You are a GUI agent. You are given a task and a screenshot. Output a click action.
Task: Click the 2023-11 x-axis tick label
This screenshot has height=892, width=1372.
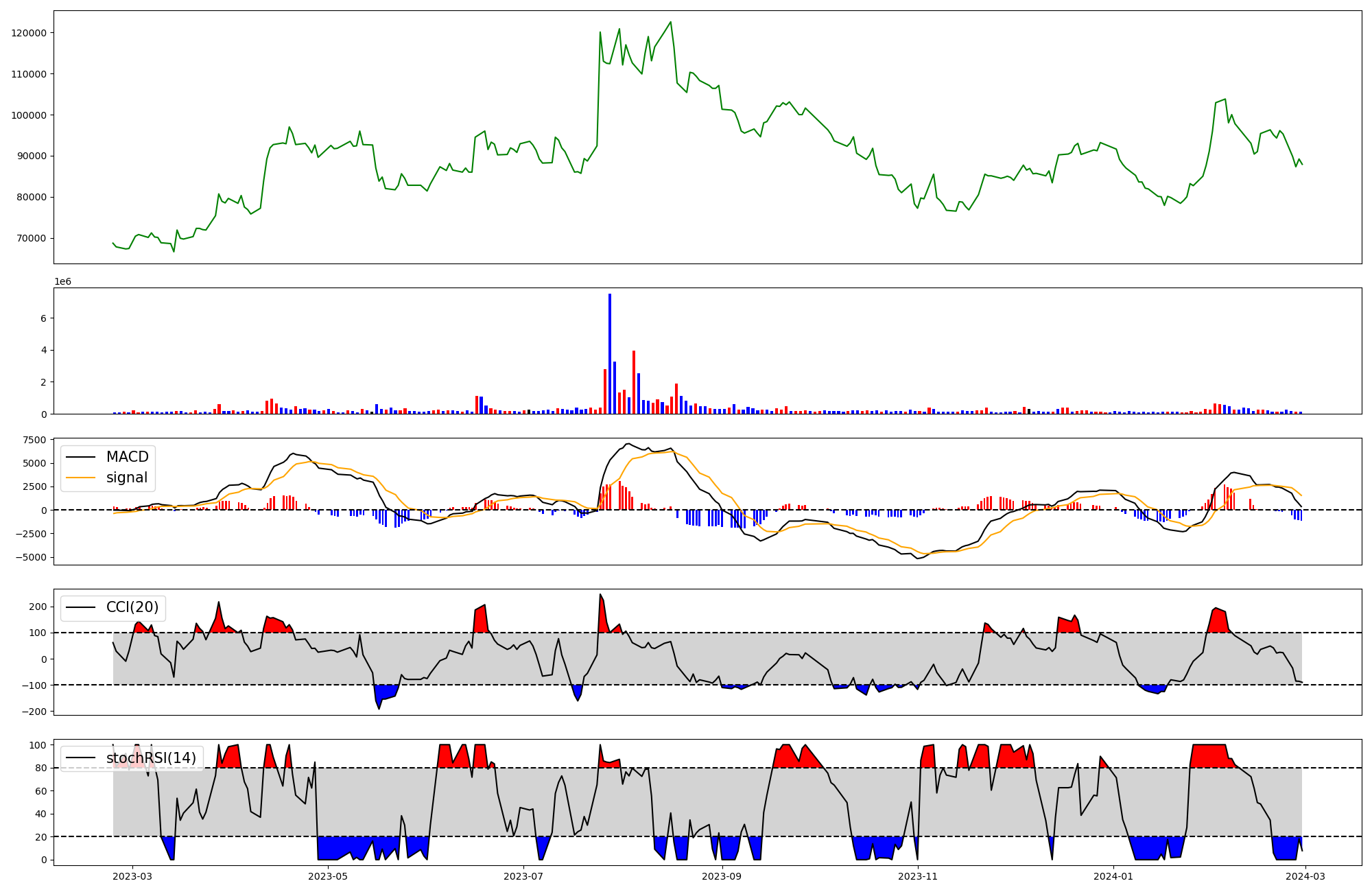pyautogui.click(x=917, y=876)
